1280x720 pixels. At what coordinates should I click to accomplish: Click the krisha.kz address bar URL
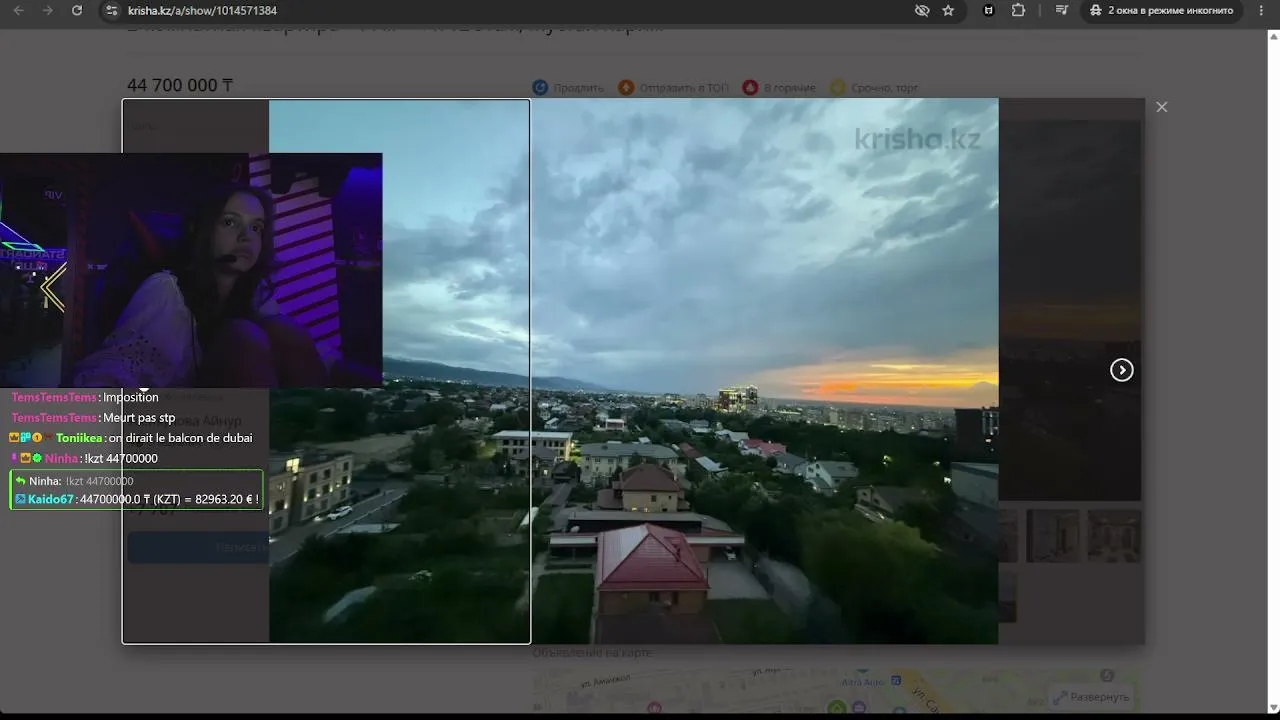pos(203,10)
